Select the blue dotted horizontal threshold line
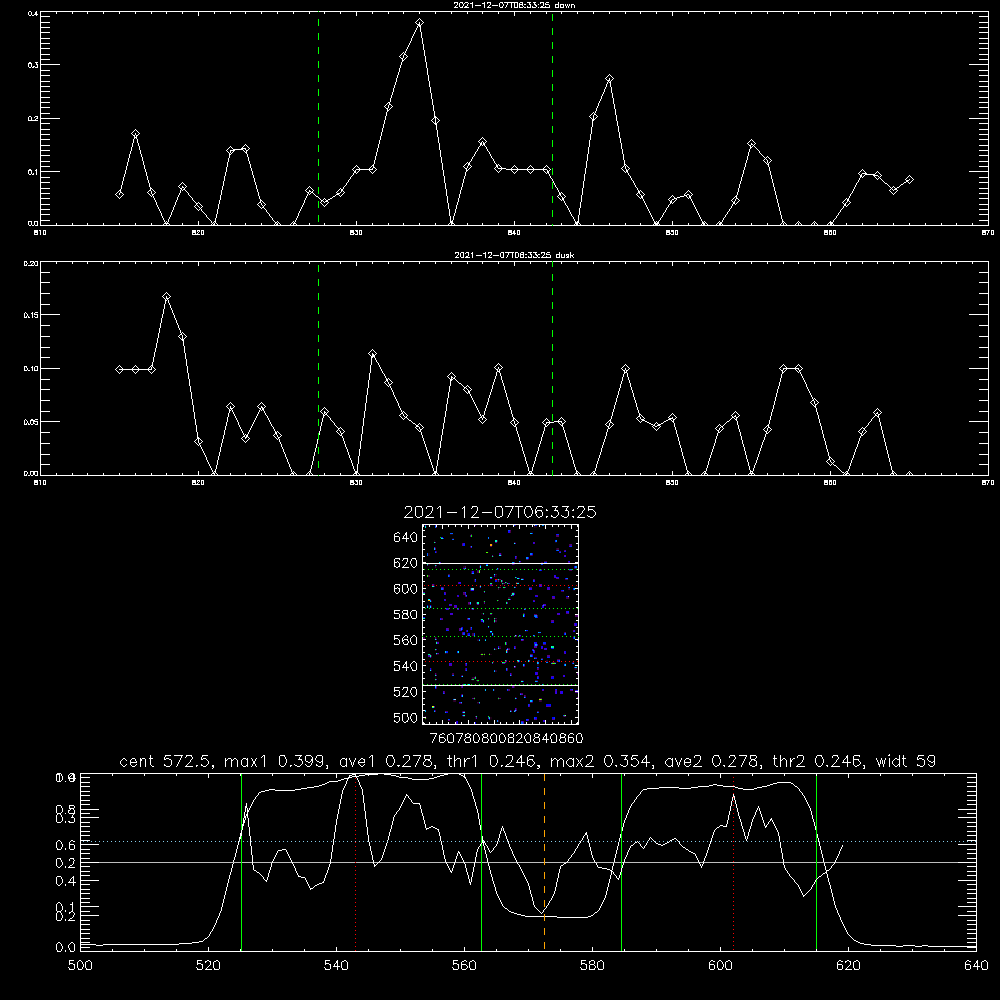The height and width of the screenshot is (1000, 1000). tap(528, 842)
